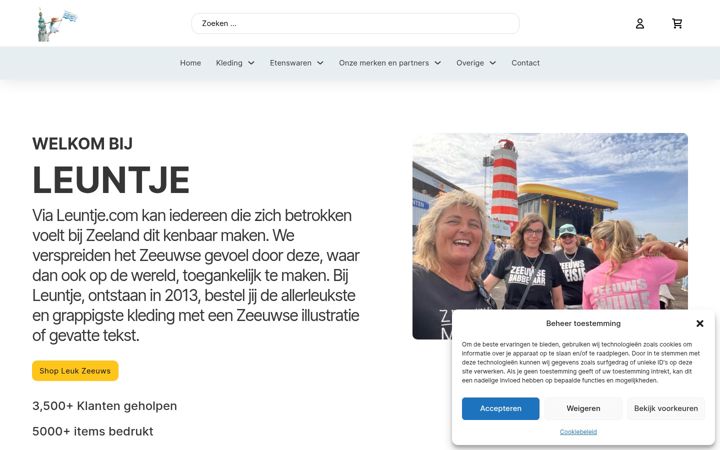This screenshot has height=450, width=720.
Task: Close the cookie consent popup
Action: click(x=700, y=323)
